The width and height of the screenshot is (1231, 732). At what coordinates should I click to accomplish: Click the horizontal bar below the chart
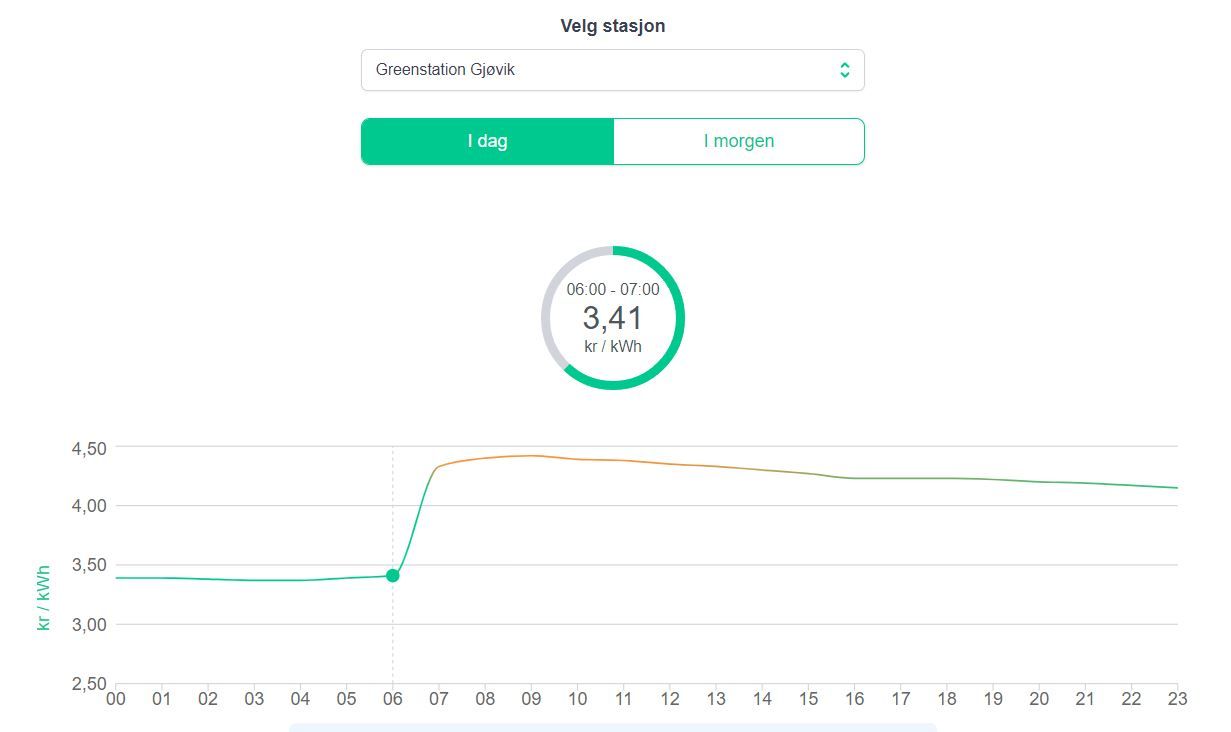(613, 728)
